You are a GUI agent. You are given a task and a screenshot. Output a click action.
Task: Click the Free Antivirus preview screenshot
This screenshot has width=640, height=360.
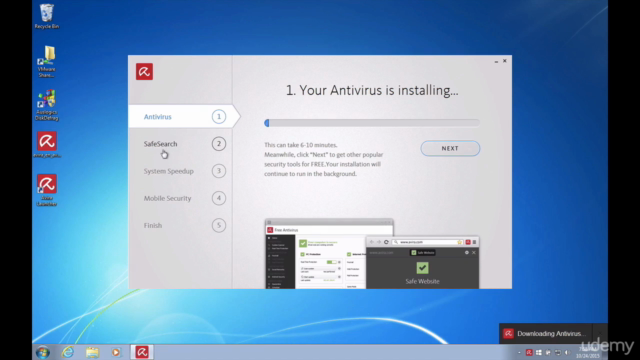[x=315, y=255]
